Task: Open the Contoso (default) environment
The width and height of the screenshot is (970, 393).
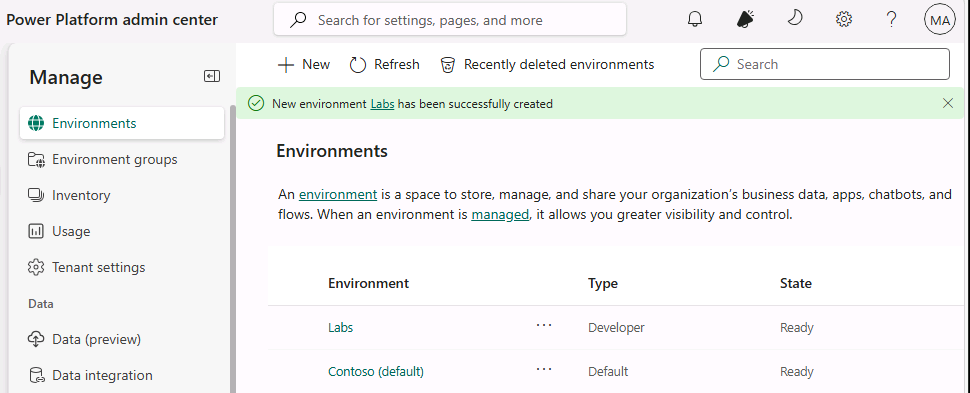Action: 376,371
